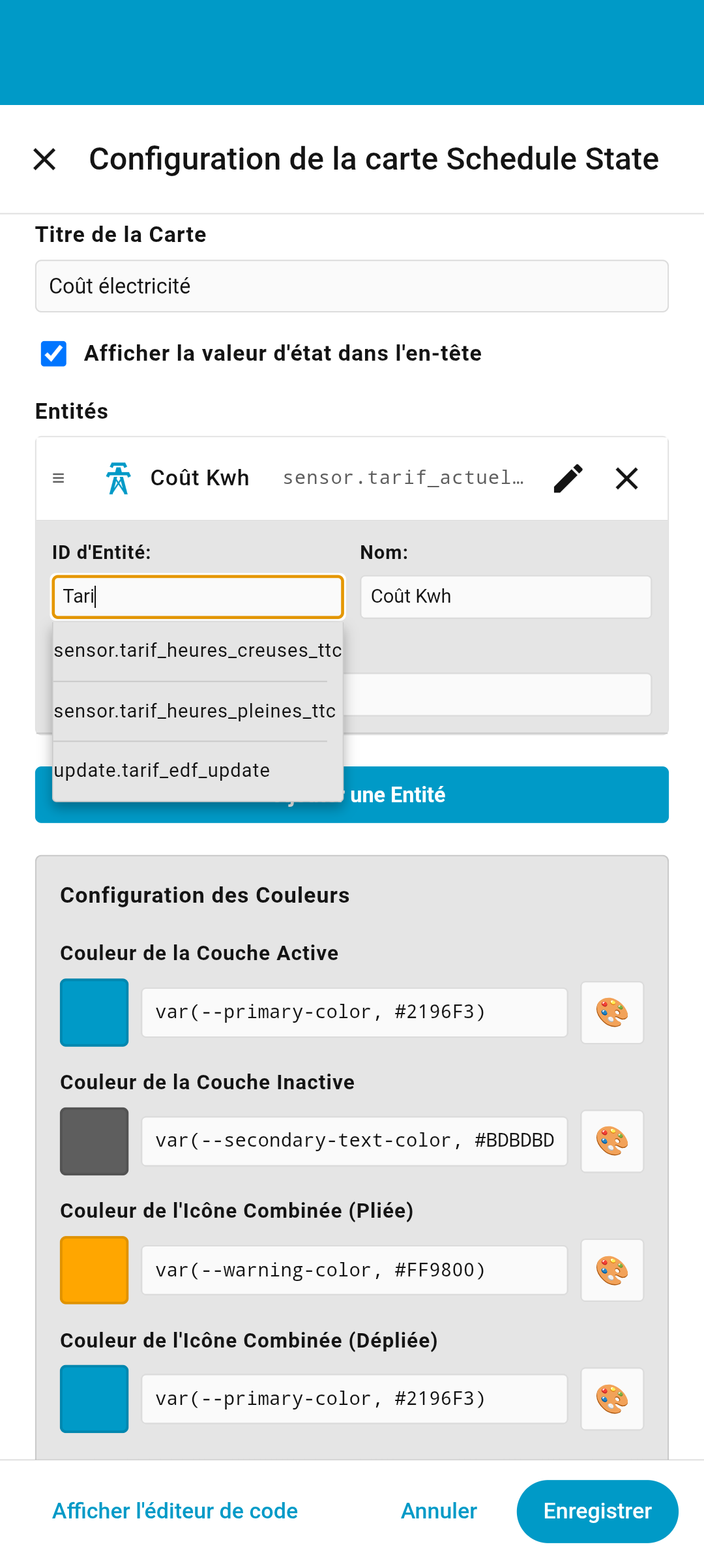Click the drag handle of Coût Kwh entity
The image size is (704, 1568).
(x=59, y=478)
